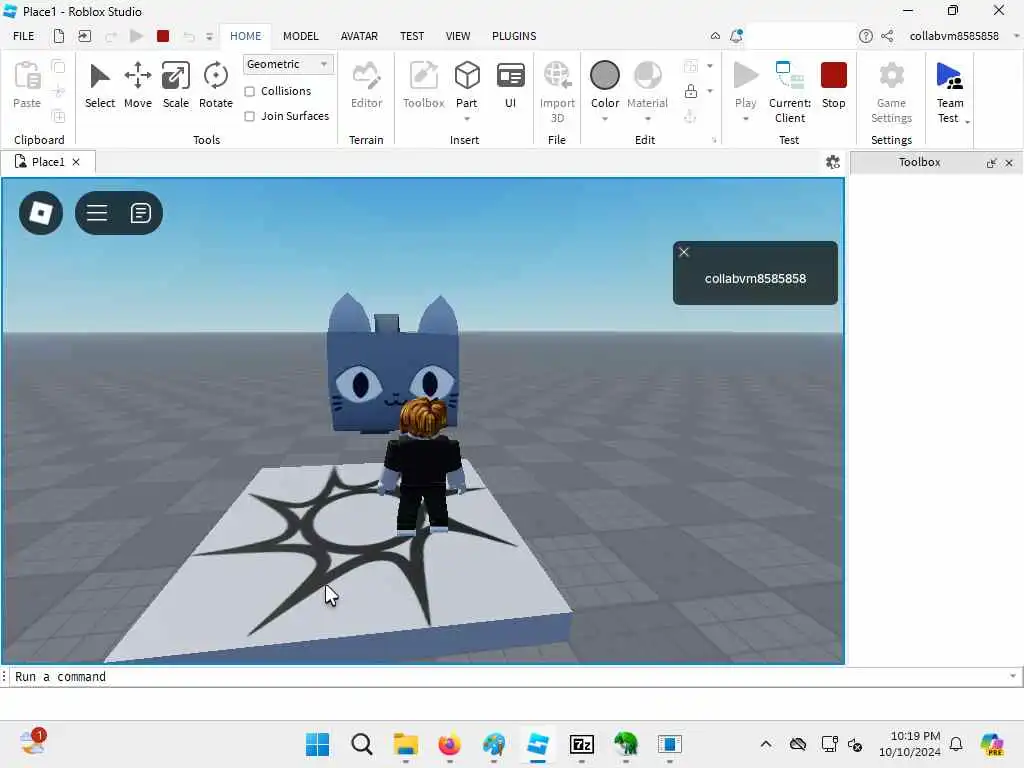Open the Roblox menu in viewport
This screenshot has height=768, width=1024.
(x=41, y=213)
